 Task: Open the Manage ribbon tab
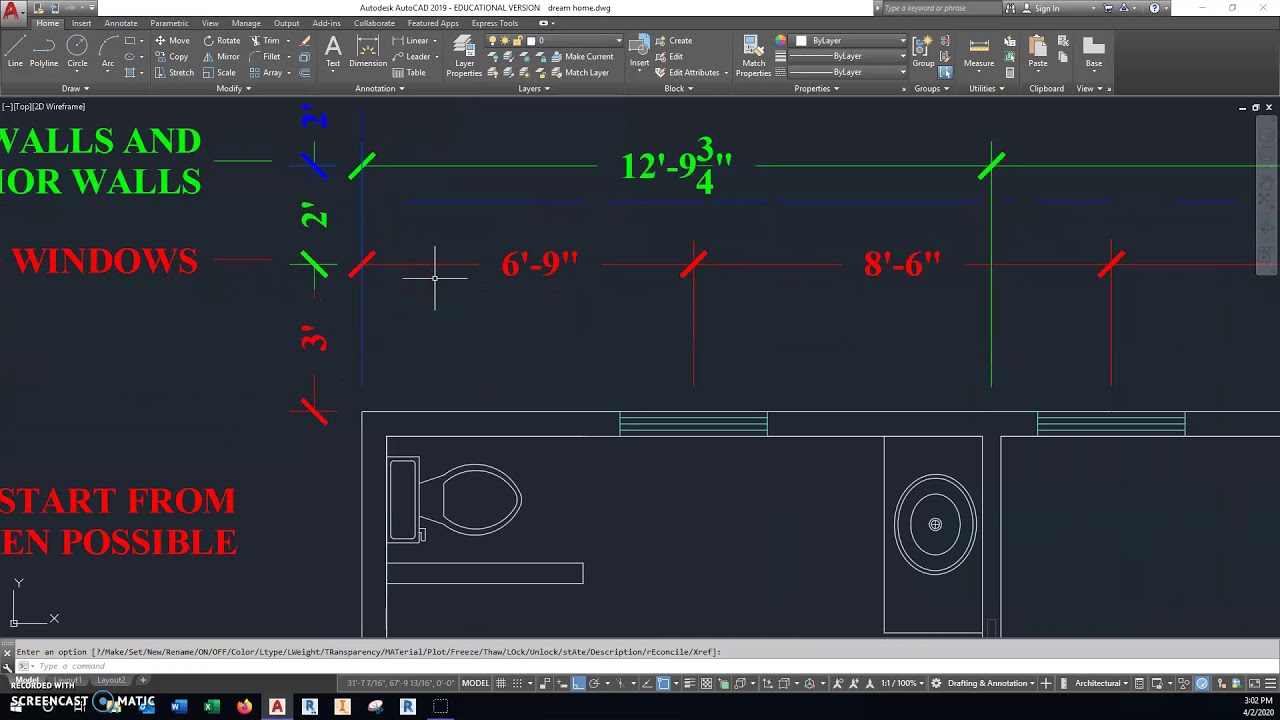point(246,23)
